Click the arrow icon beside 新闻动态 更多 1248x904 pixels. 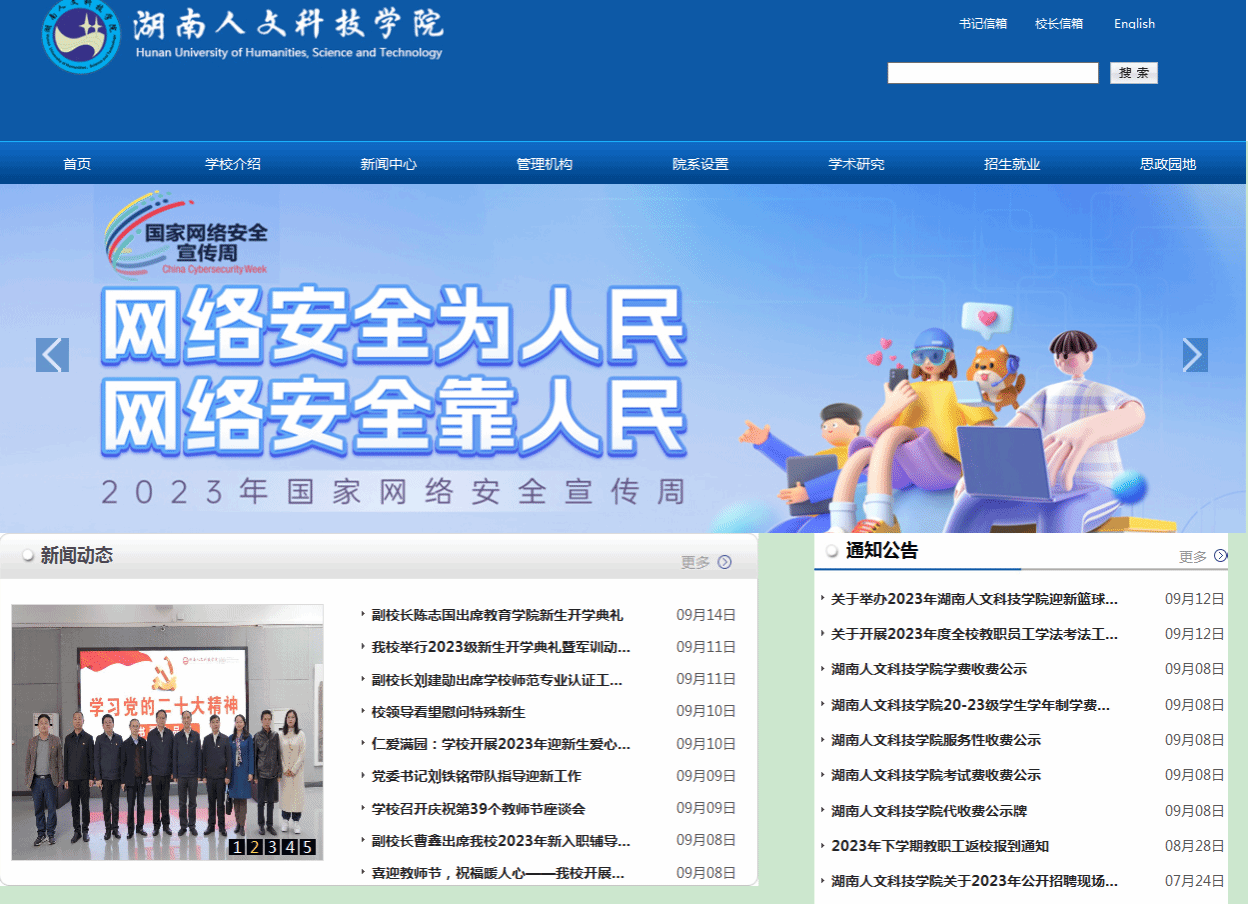click(725, 562)
